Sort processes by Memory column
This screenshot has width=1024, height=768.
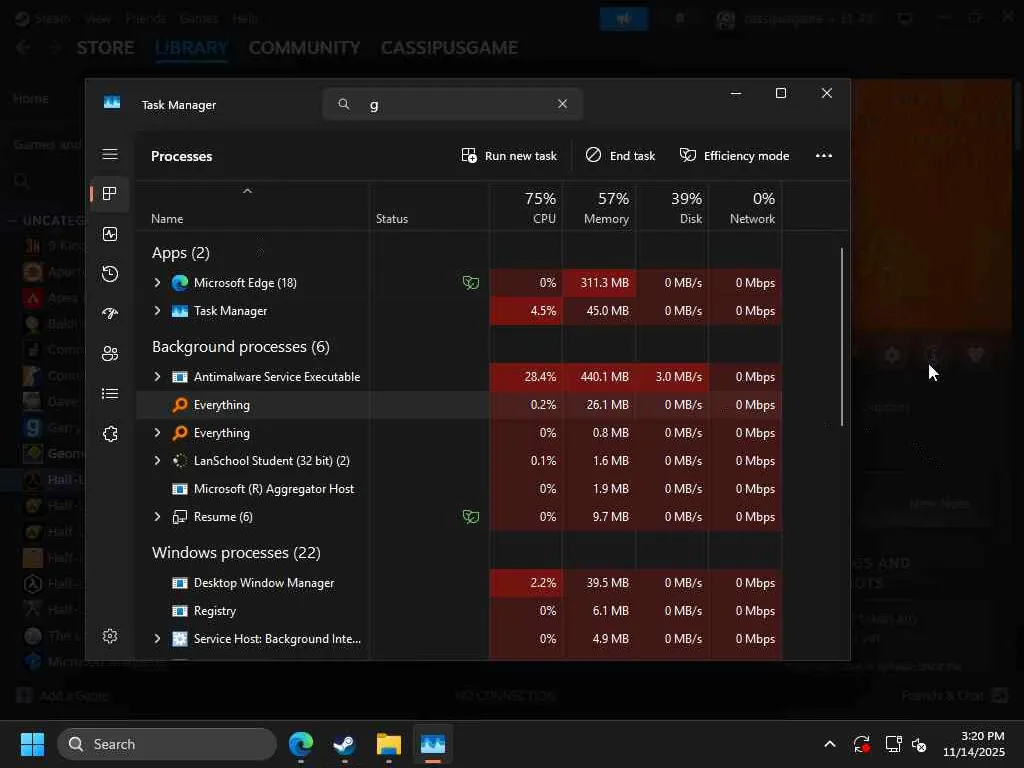pos(599,208)
